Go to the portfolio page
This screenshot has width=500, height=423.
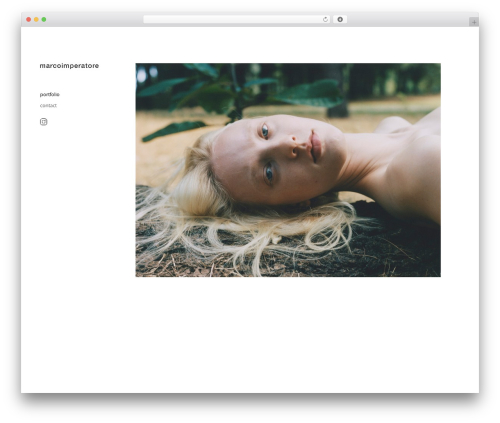tap(50, 95)
